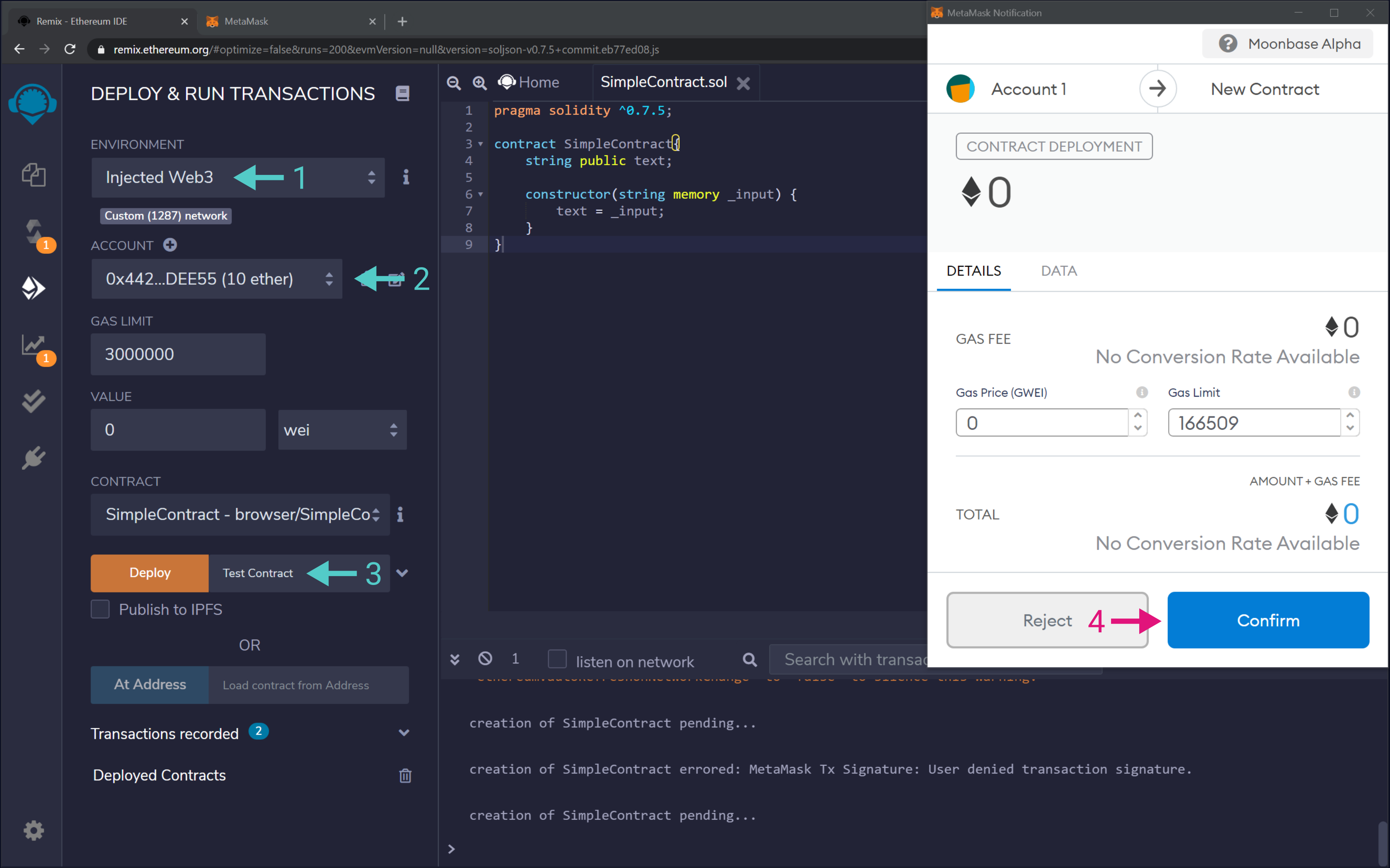Collapse the constructor fold arrow at line 6
The image size is (1390, 868).
click(x=481, y=194)
